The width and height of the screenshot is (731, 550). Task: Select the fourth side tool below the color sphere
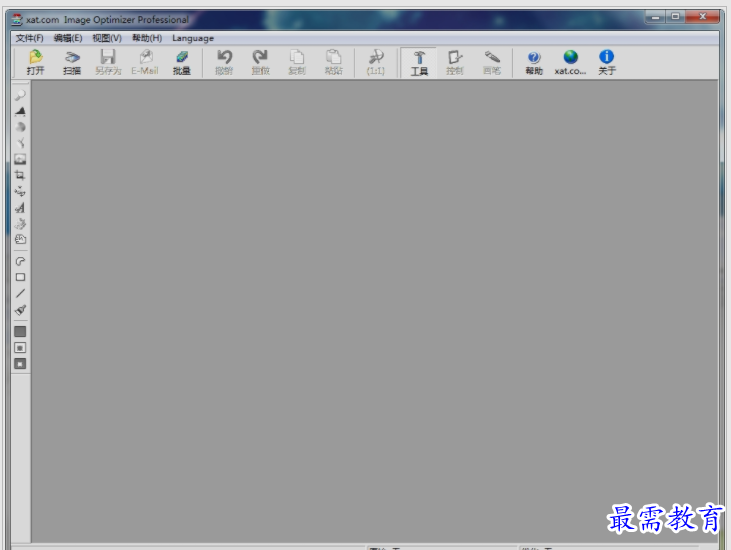[x=20, y=143]
